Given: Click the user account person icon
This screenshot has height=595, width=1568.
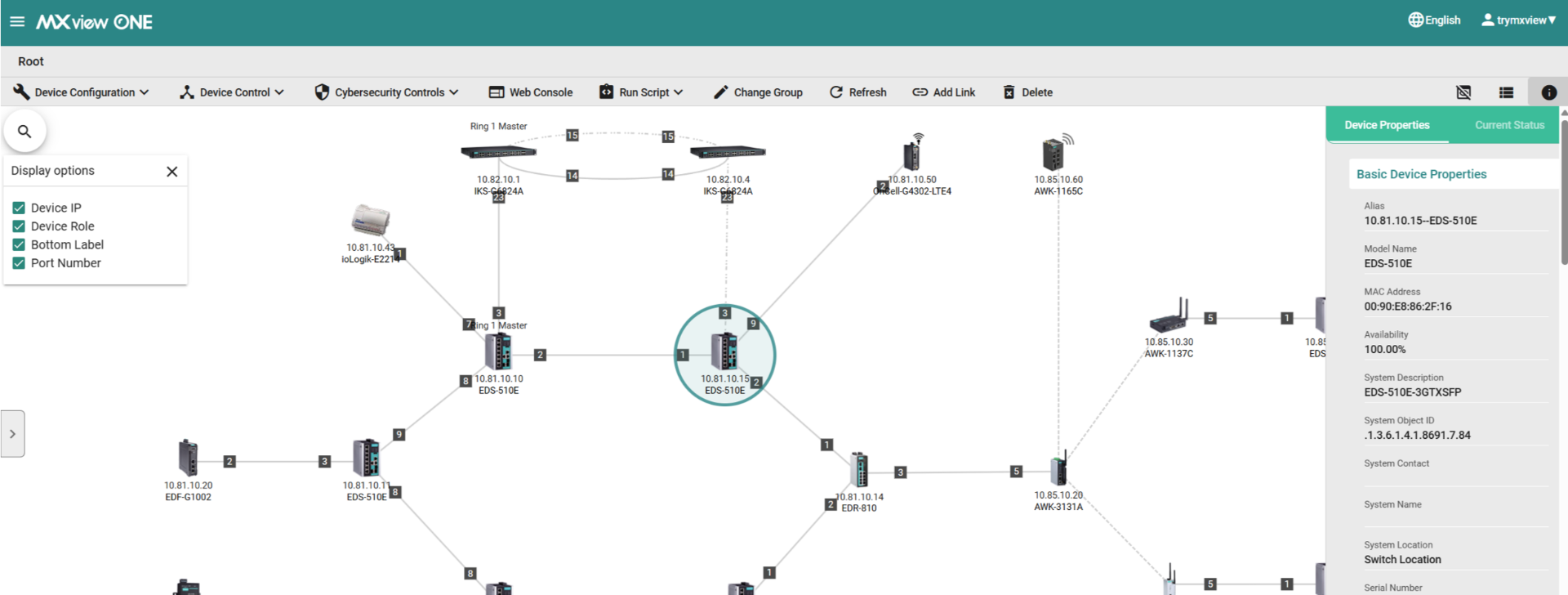Looking at the screenshot, I should [1488, 20].
